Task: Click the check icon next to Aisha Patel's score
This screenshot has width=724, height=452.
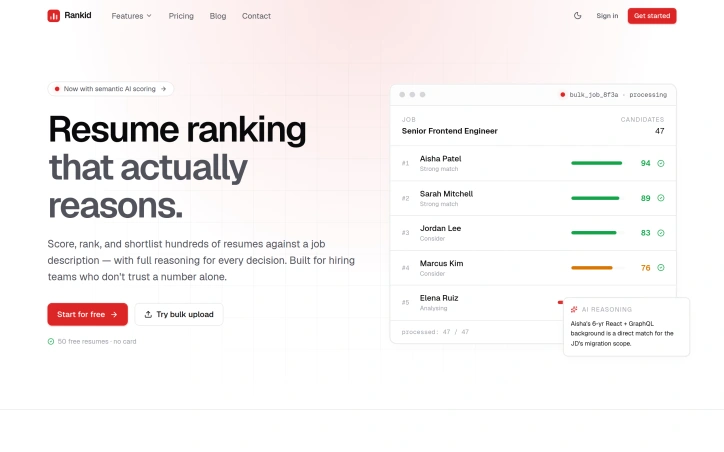Action: (661, 163)
